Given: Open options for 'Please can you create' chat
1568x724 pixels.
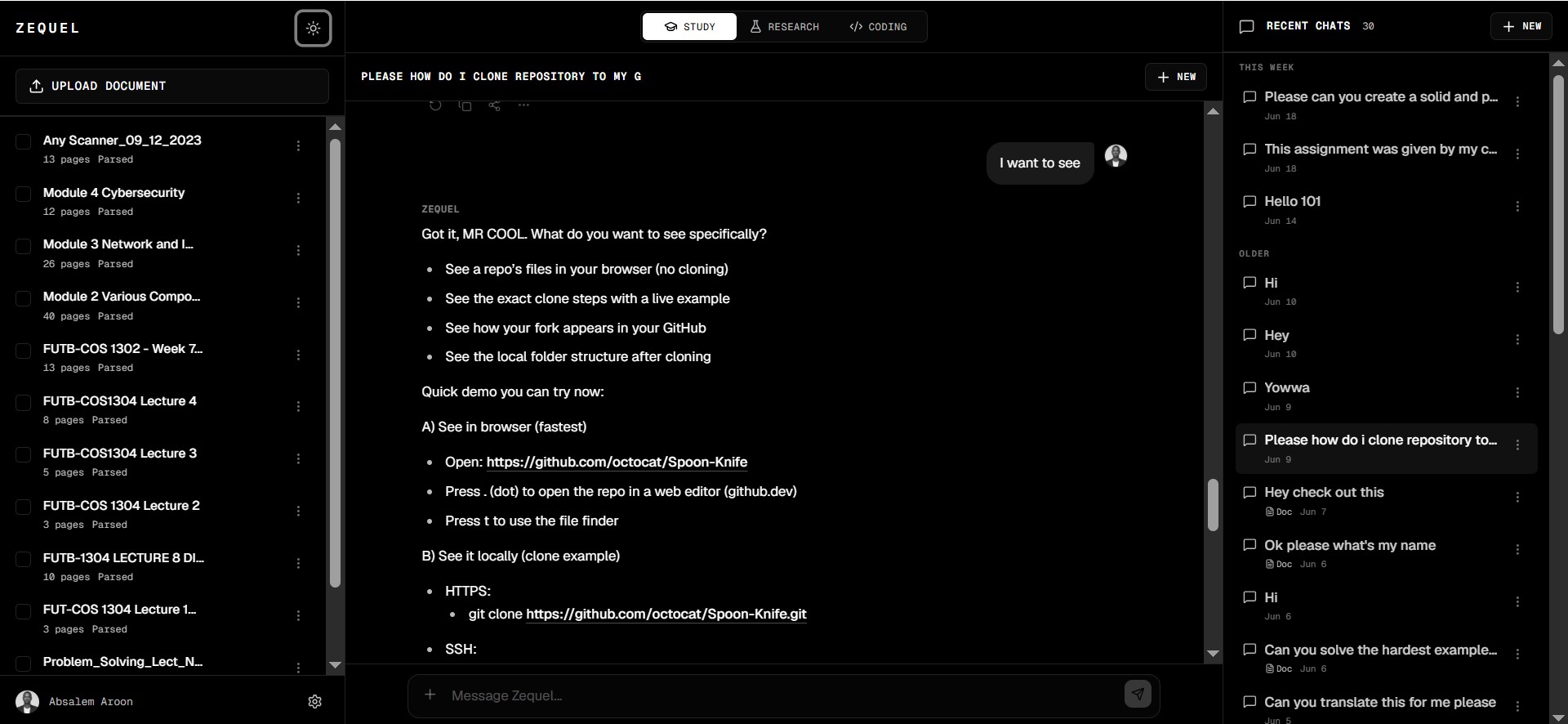Looking at the screenshot, I should click(x=1517, y=102).
